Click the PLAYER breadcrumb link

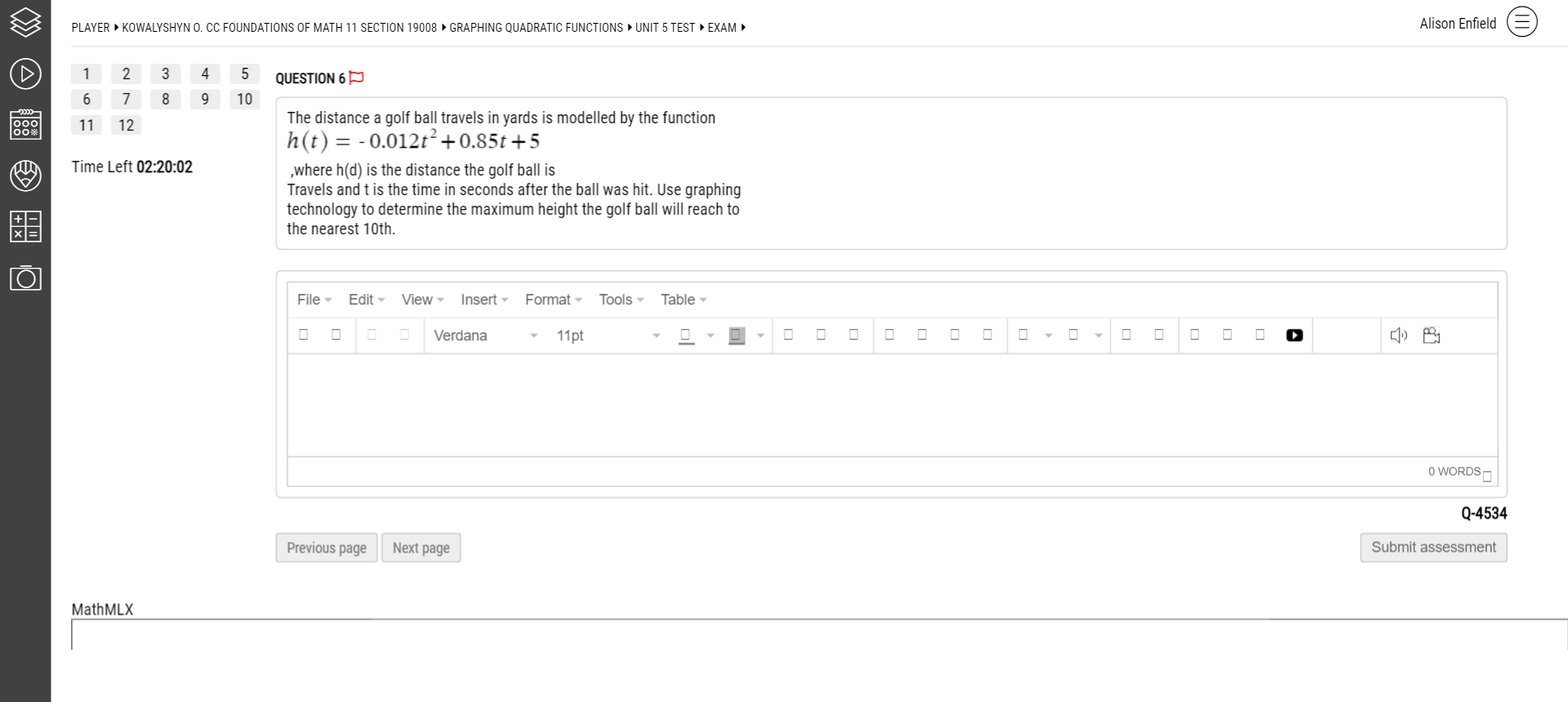91,28
